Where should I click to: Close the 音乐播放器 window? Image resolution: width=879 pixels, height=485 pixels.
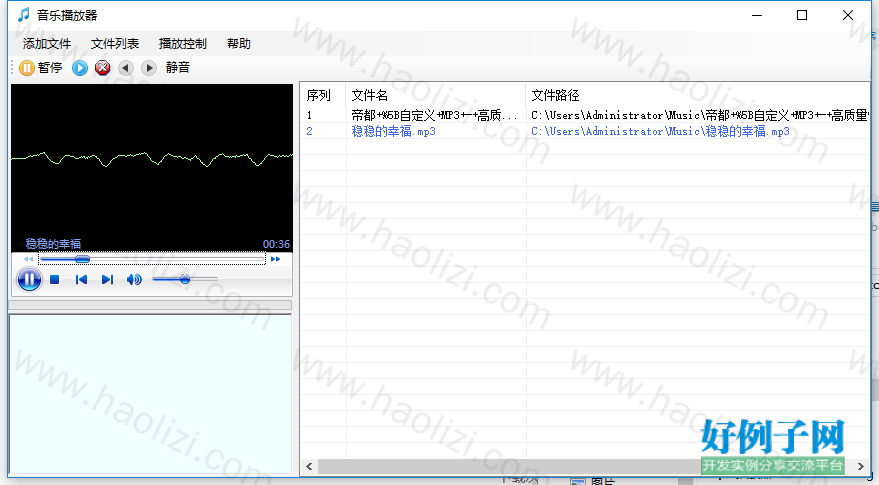848,15
